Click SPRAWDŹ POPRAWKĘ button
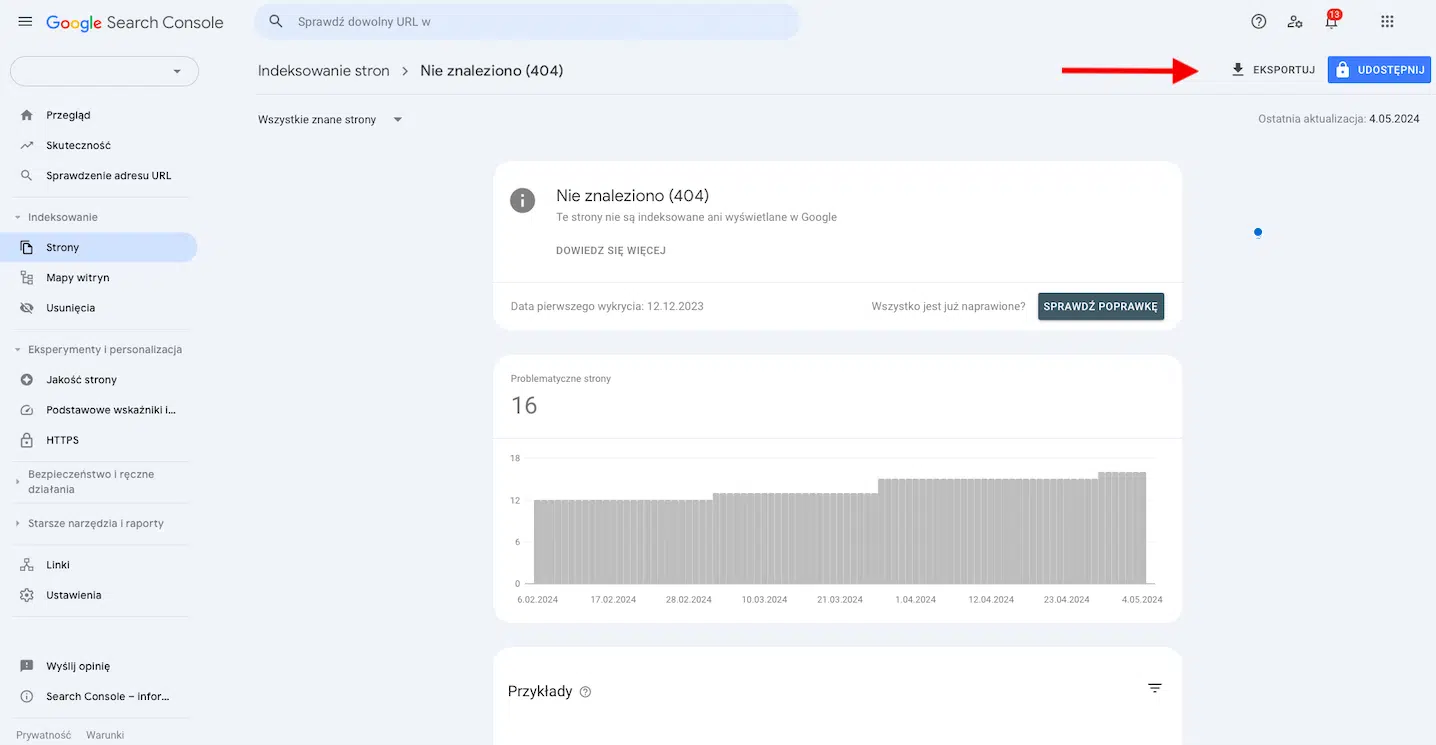1436x745 pixels. [1101, 306]
